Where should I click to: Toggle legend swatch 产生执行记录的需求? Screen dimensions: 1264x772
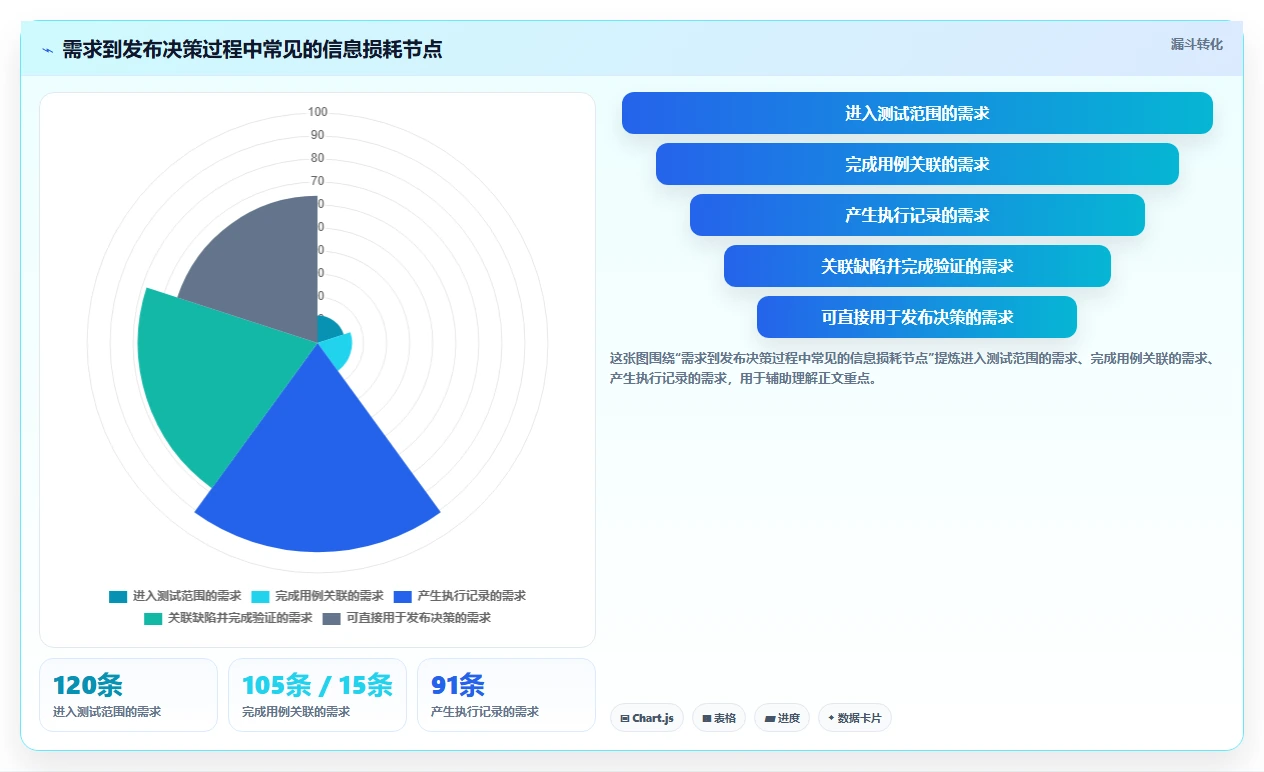[402, 596]
